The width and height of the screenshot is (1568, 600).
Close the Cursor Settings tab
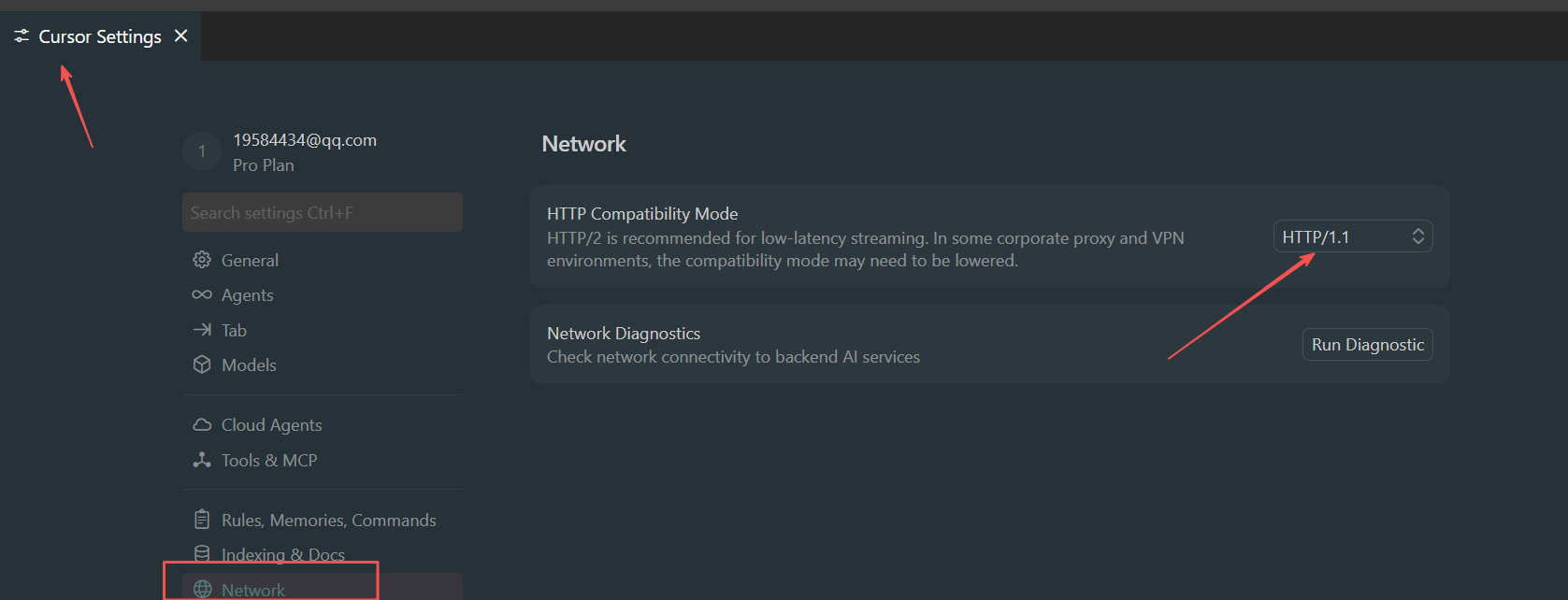pos(181,36)
